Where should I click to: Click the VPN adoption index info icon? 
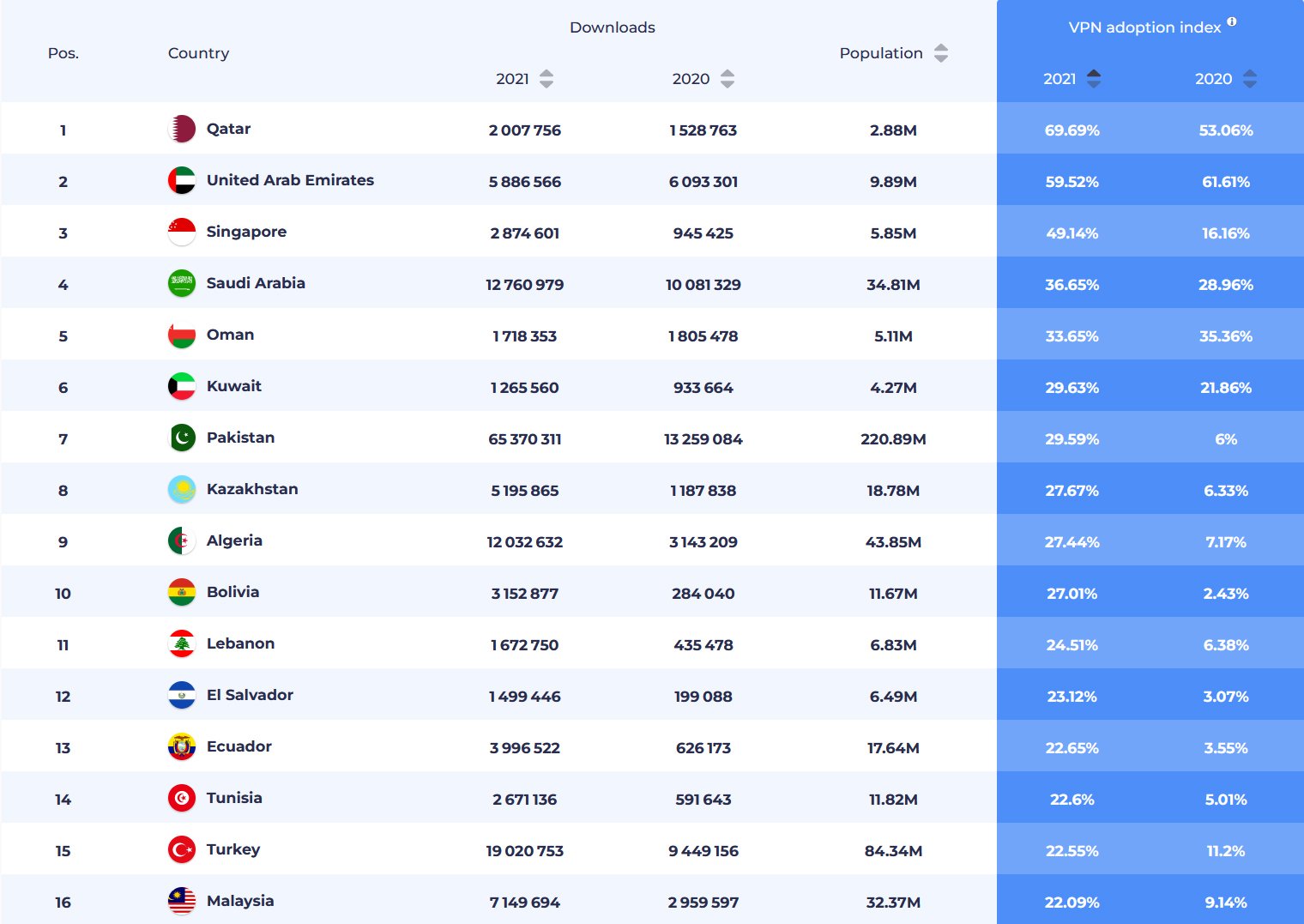coord(1231,21)
